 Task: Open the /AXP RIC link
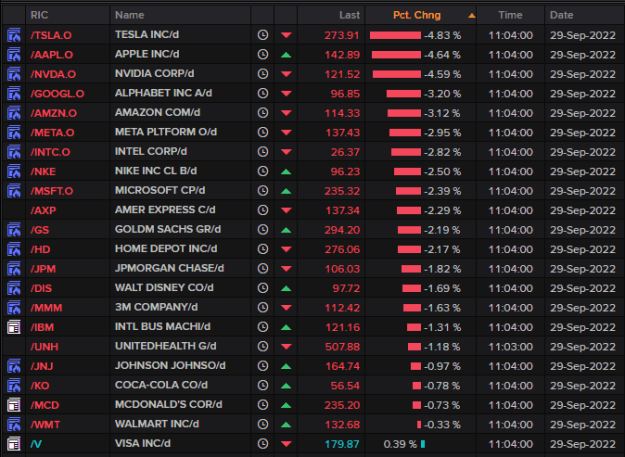43,211
